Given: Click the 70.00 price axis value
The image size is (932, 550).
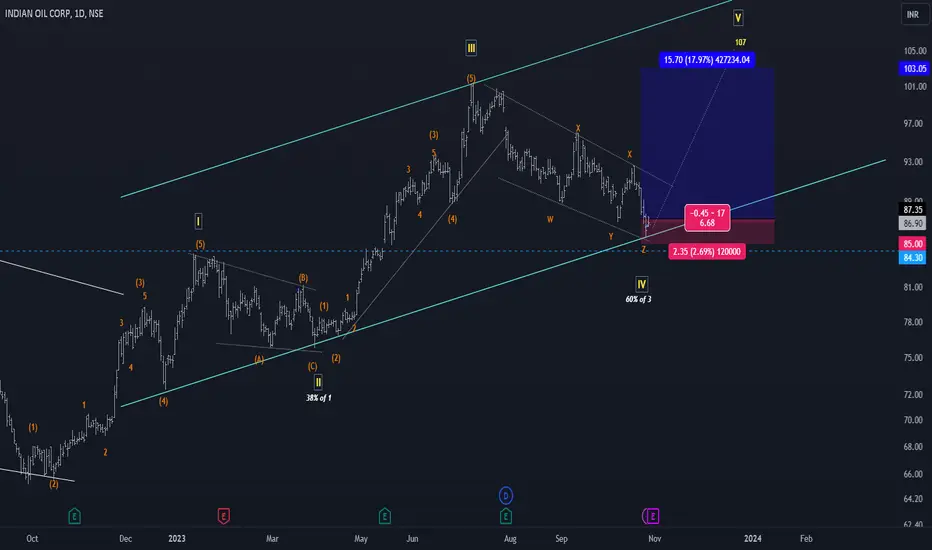Looking at the screenshot, I should click(913, 420).
